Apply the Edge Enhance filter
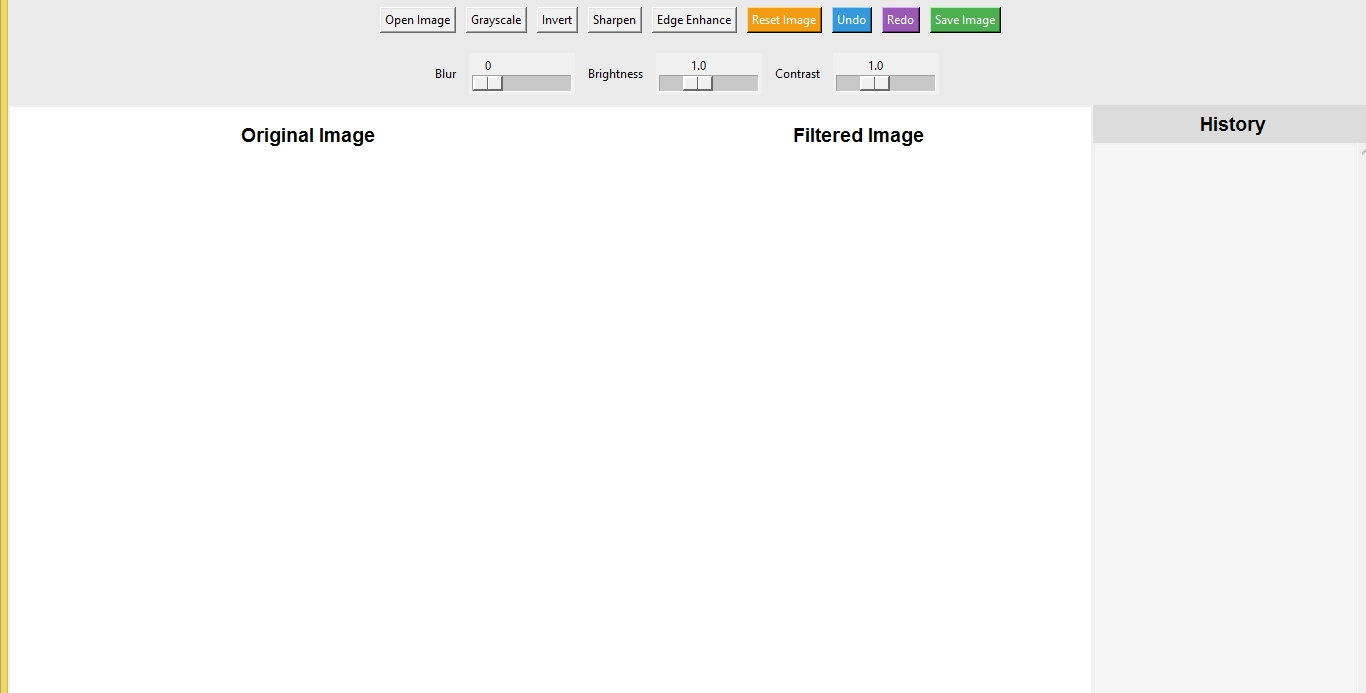The width and height of the screenshot is (1366, 693). coord(694,20)
